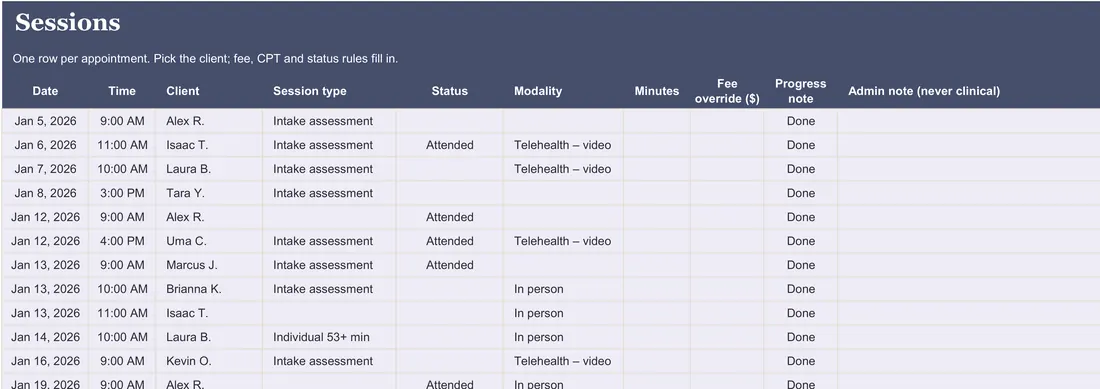The image size is (1100, 389).
Task: Select the 3:00 PM time cell
Action: pyautogui.click(x=122, y=193)
